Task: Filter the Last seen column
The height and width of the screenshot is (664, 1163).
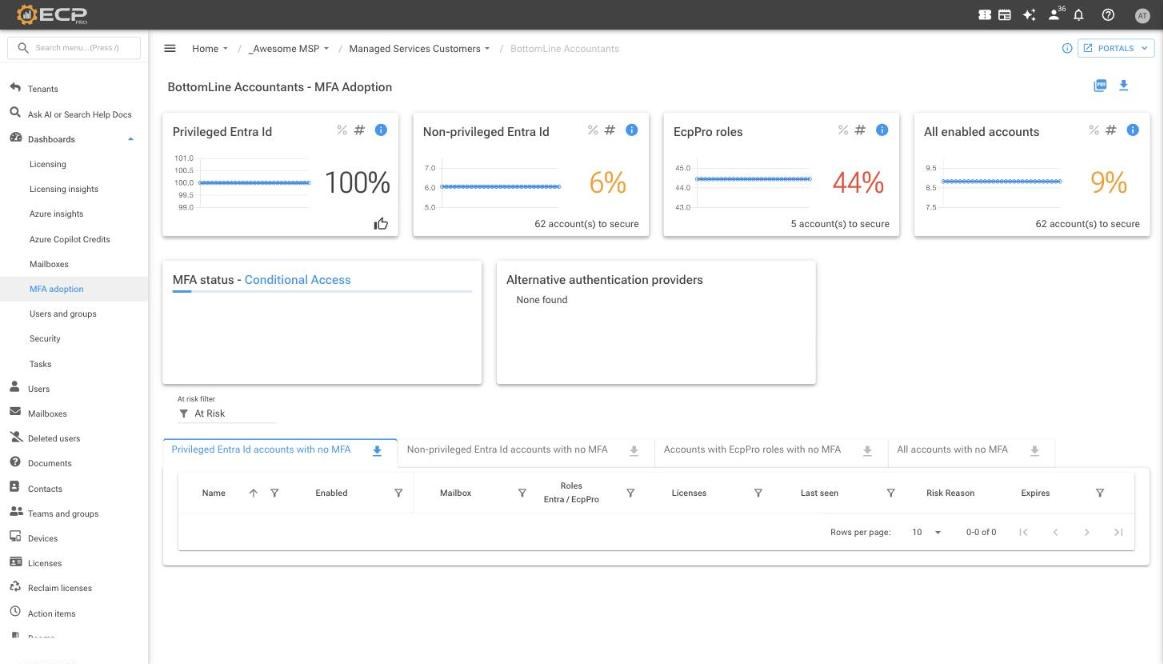Action: (891, 493)
